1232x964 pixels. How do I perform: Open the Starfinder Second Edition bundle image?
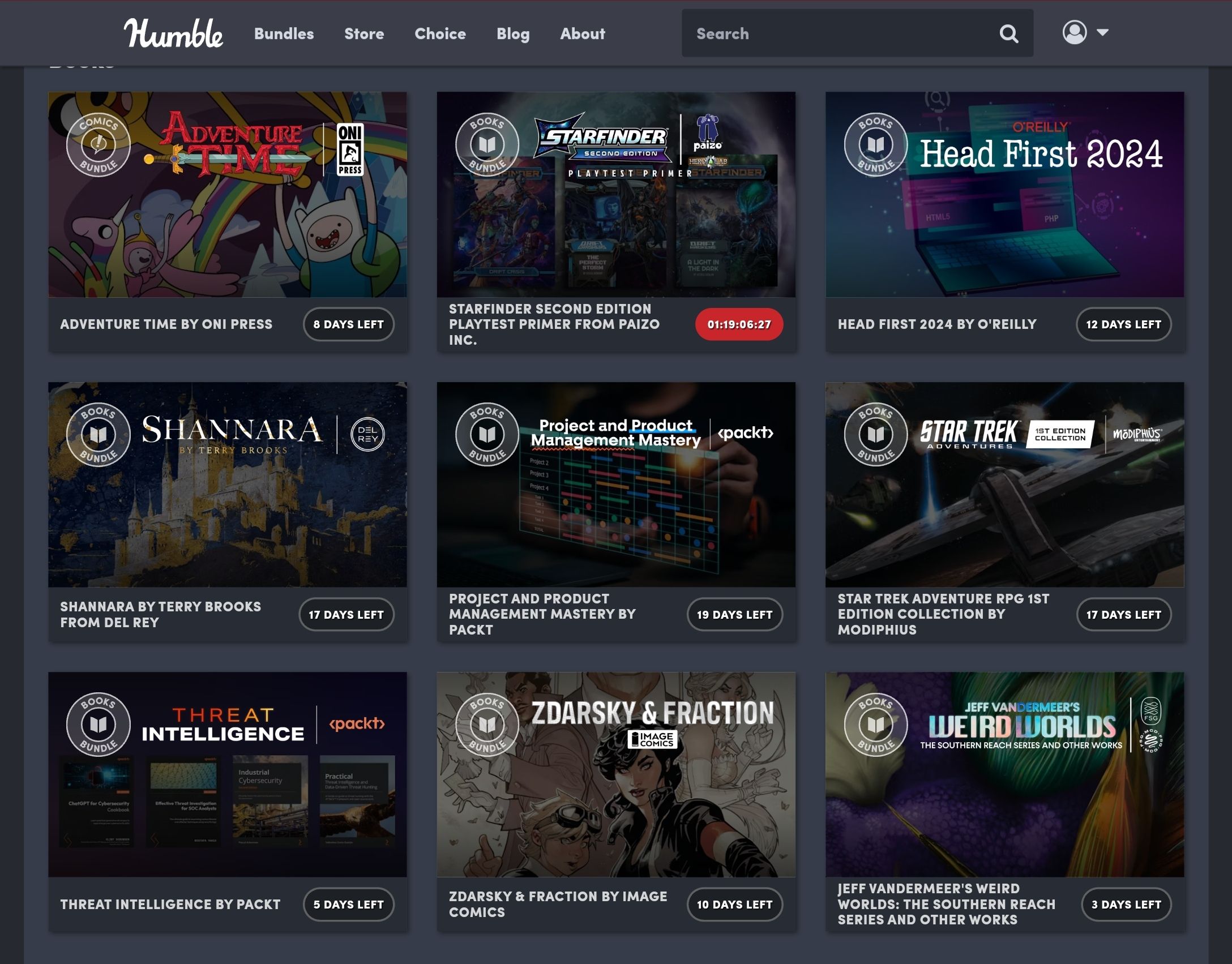click(616, 194)
